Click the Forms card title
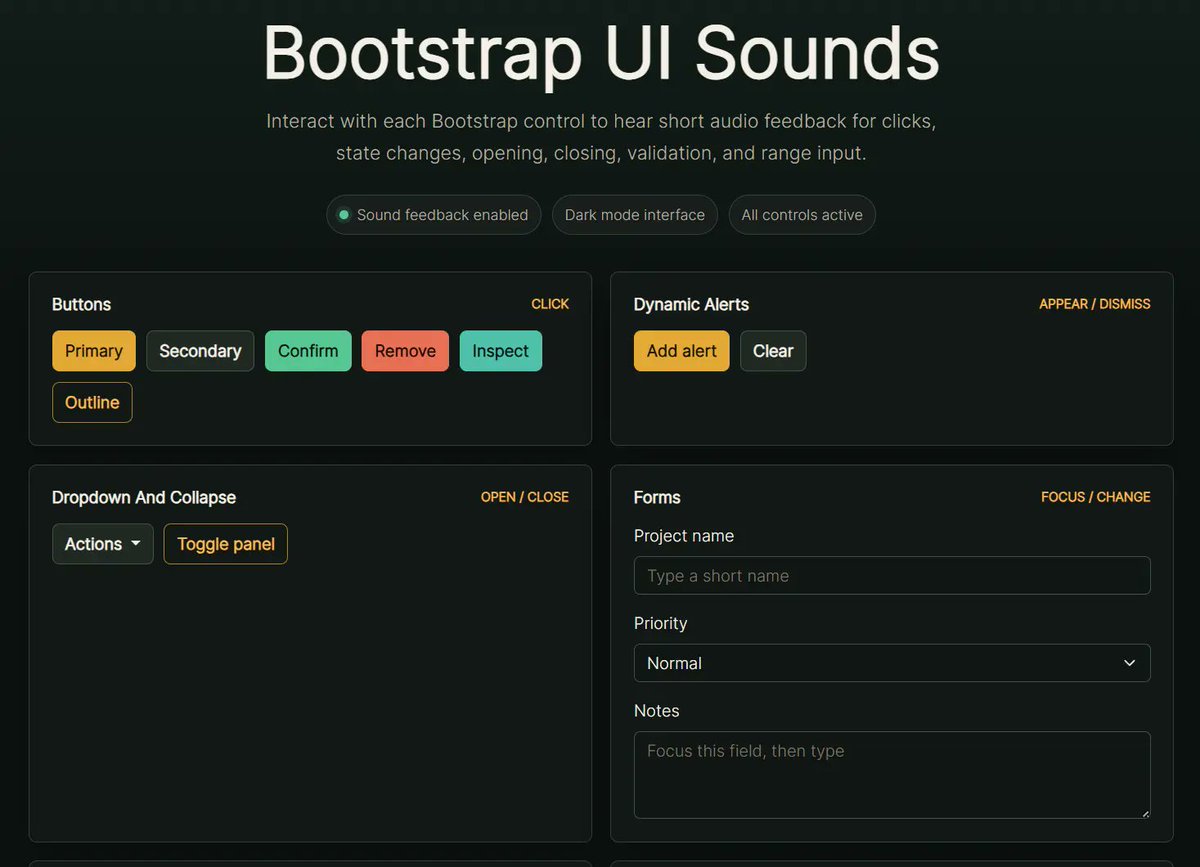1200x867 pixels. click(x=657, y=497)
